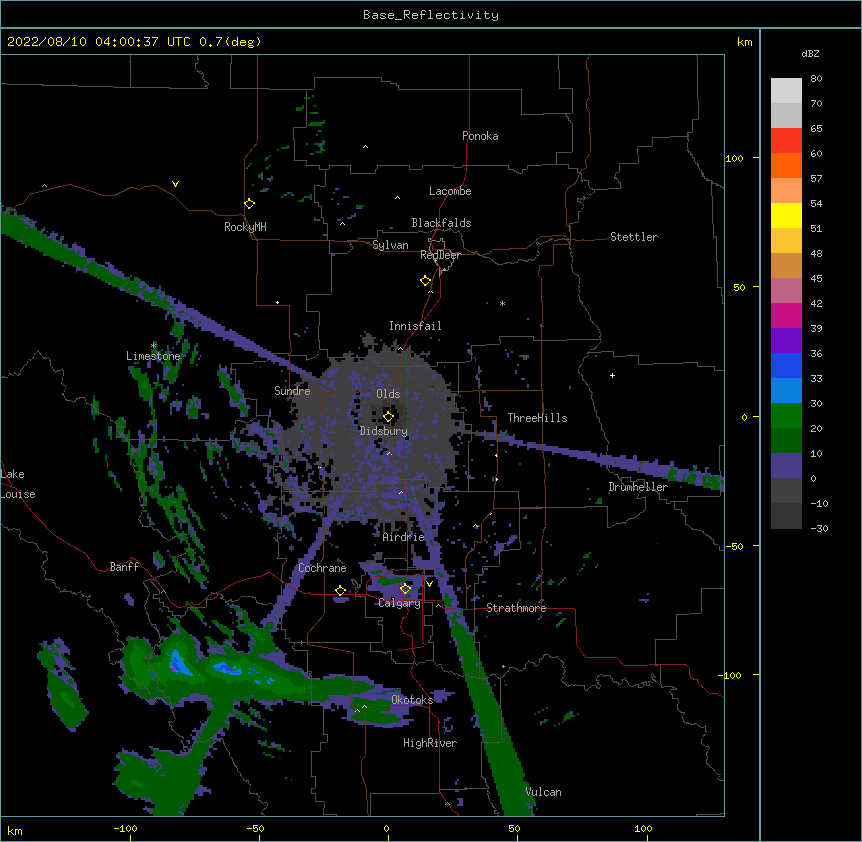Select the dark green 20–10 dBZ legend swatch
This screenshot has width=862, height=842.
pyautogui.click(x=786, y=441)
